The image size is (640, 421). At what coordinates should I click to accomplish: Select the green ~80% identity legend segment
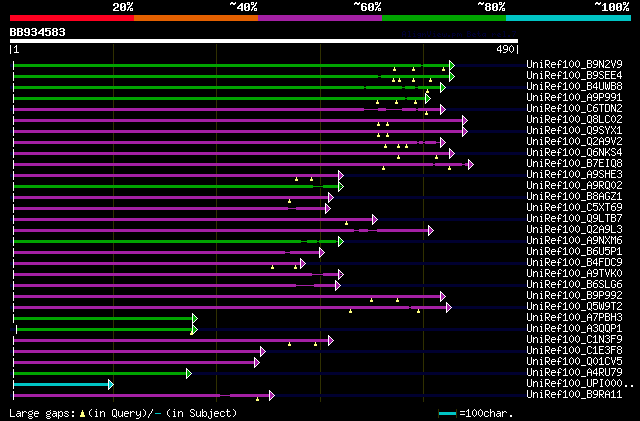tap(444, 18)
